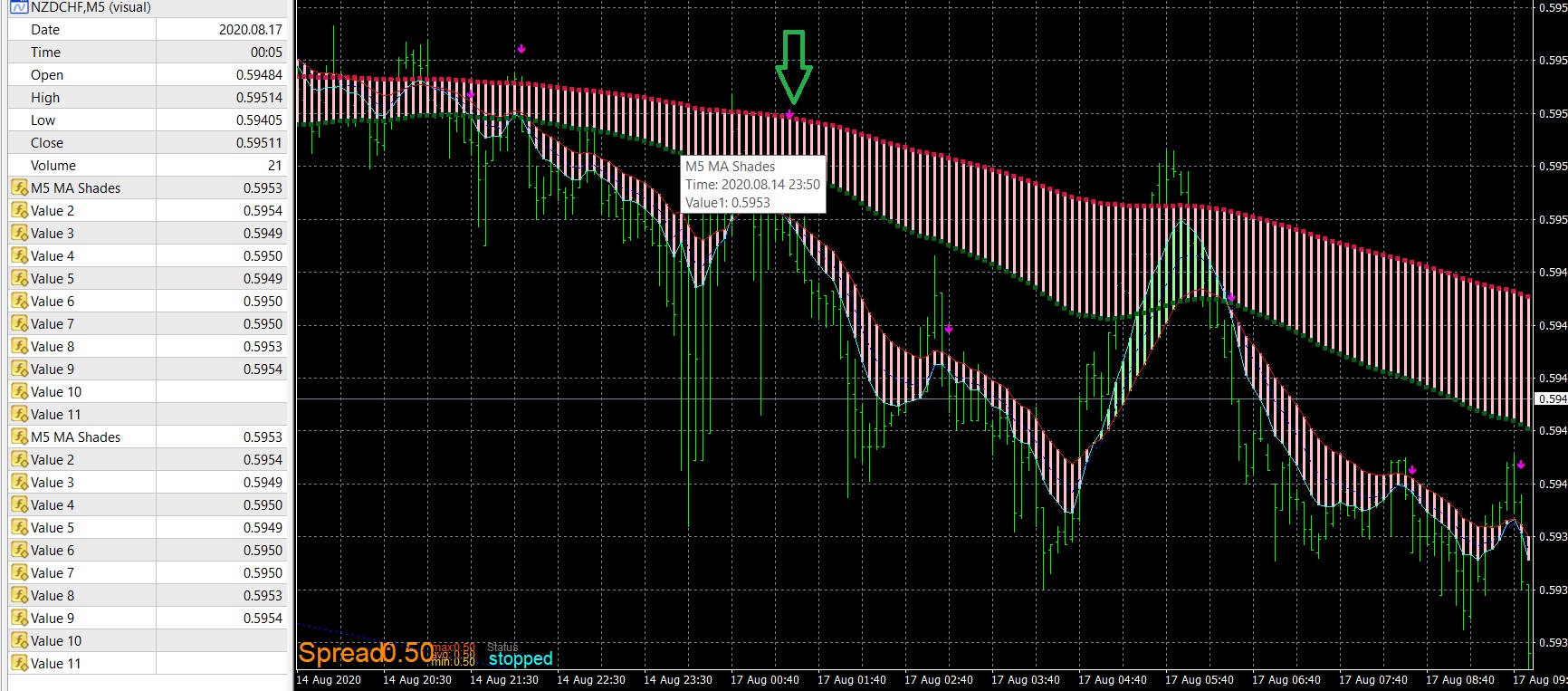Screen dimensions: 1568x691
Task: Select the Date row label
Action: pos(45,30)
